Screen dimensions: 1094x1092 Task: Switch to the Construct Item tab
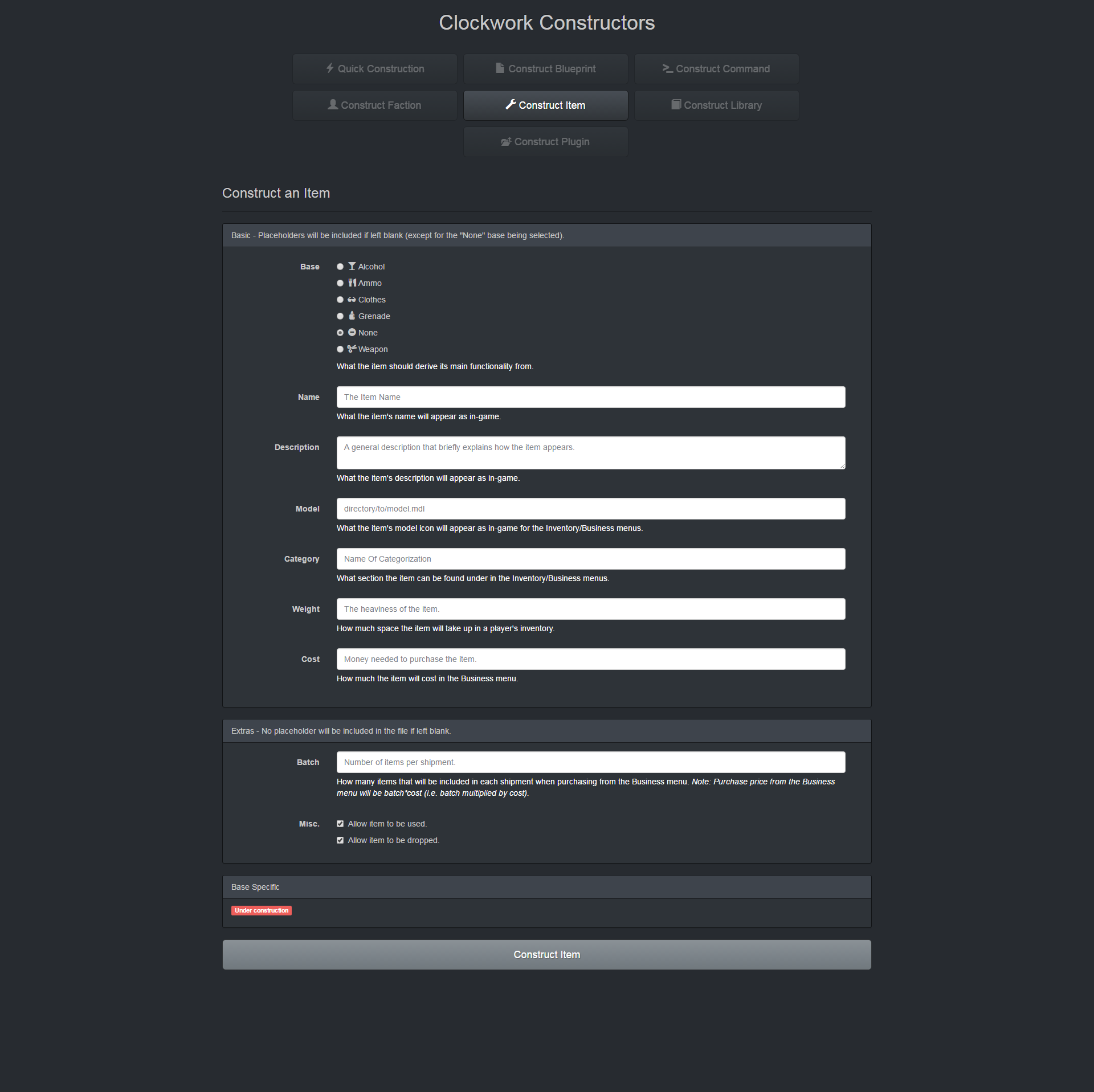point(545,105)
